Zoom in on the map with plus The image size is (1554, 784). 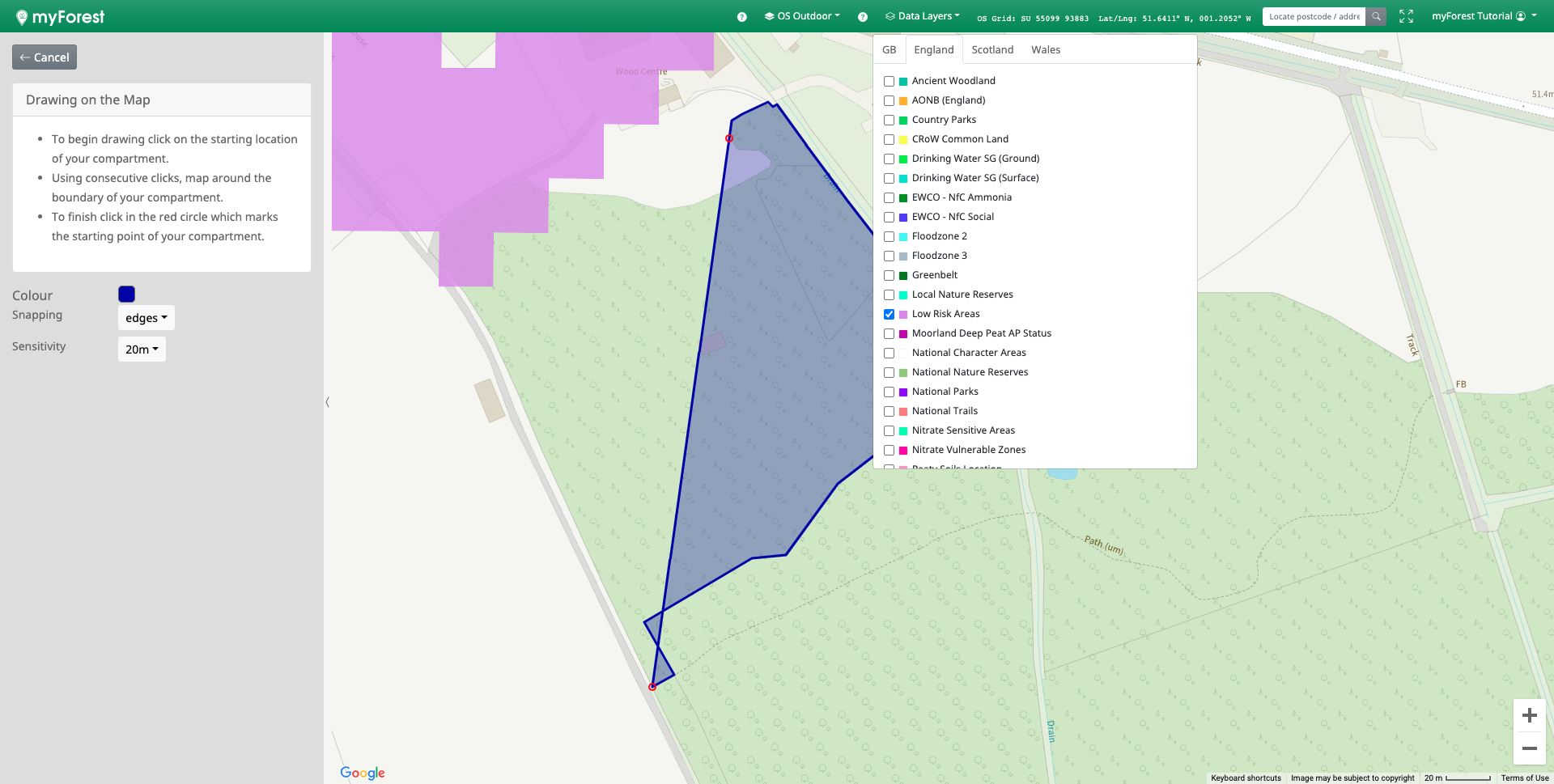1529,715
